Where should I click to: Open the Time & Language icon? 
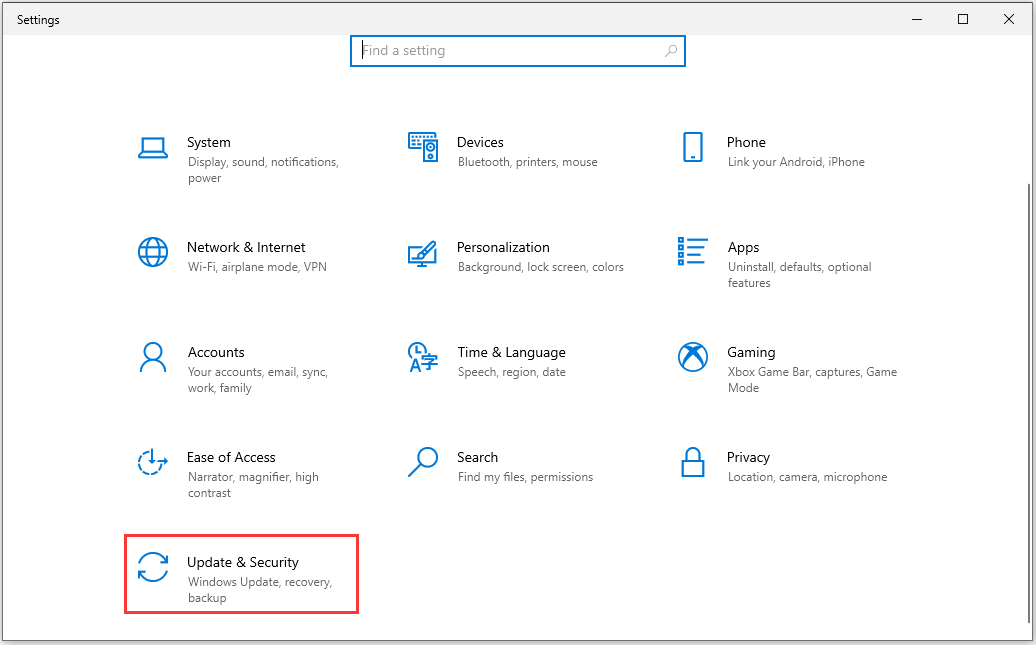click(x=423, y=357)
